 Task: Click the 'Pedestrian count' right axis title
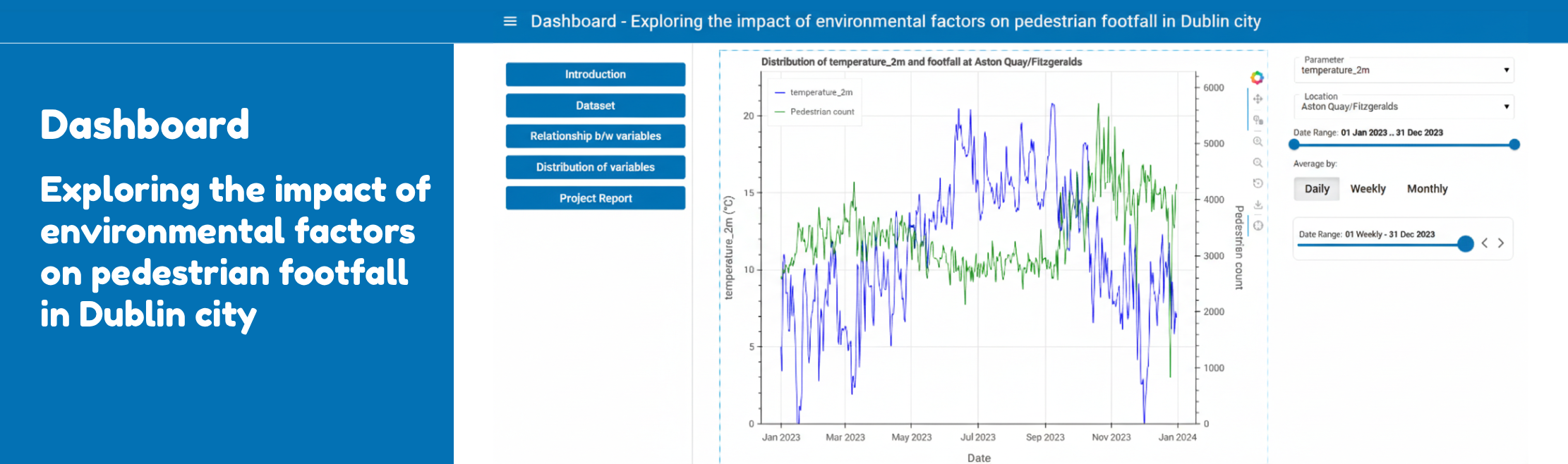click(x=1238, y=248)
